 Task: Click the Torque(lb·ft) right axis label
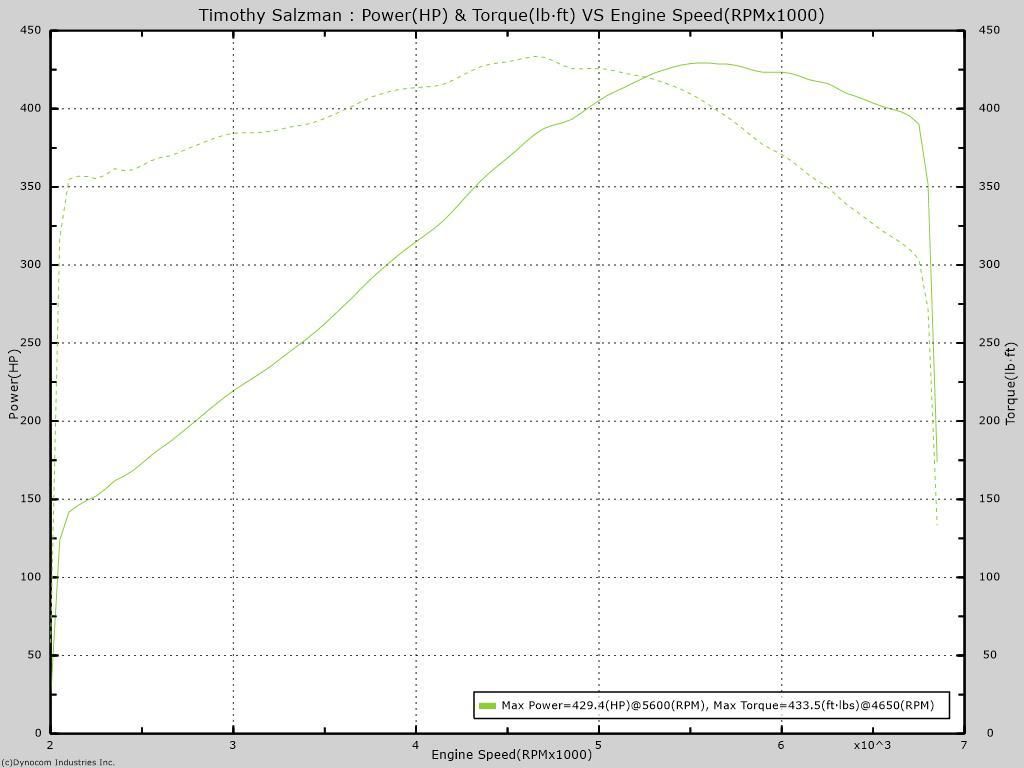[1011, 384]
